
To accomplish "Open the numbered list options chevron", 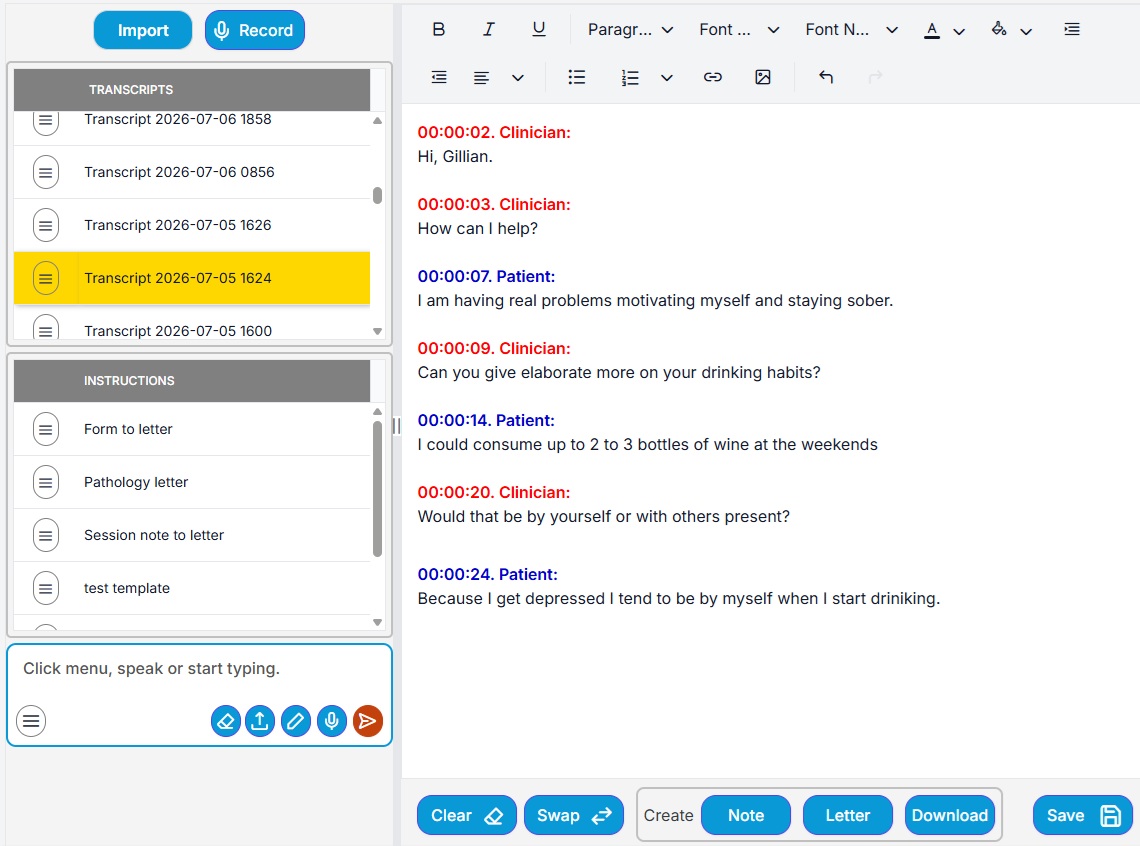I will click(667, 78).
